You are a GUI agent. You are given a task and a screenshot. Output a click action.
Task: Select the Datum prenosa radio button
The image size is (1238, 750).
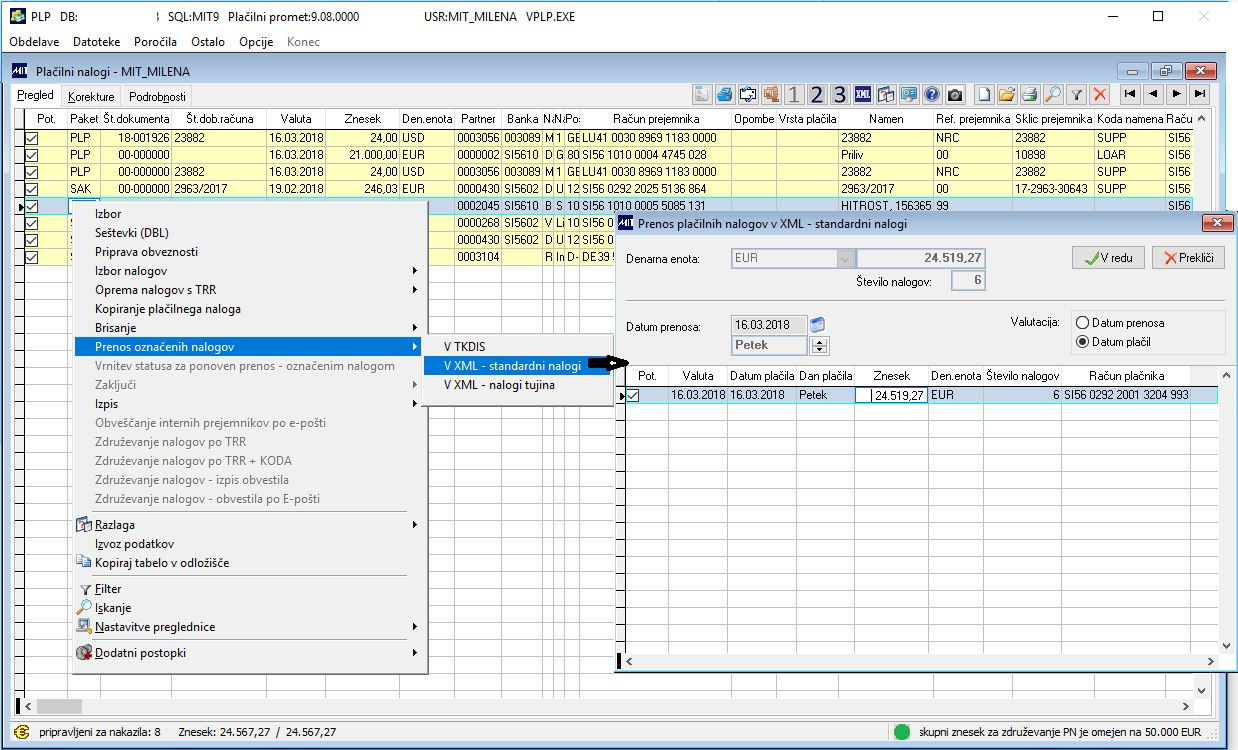pyautogui.click(x=1082, y=323)
